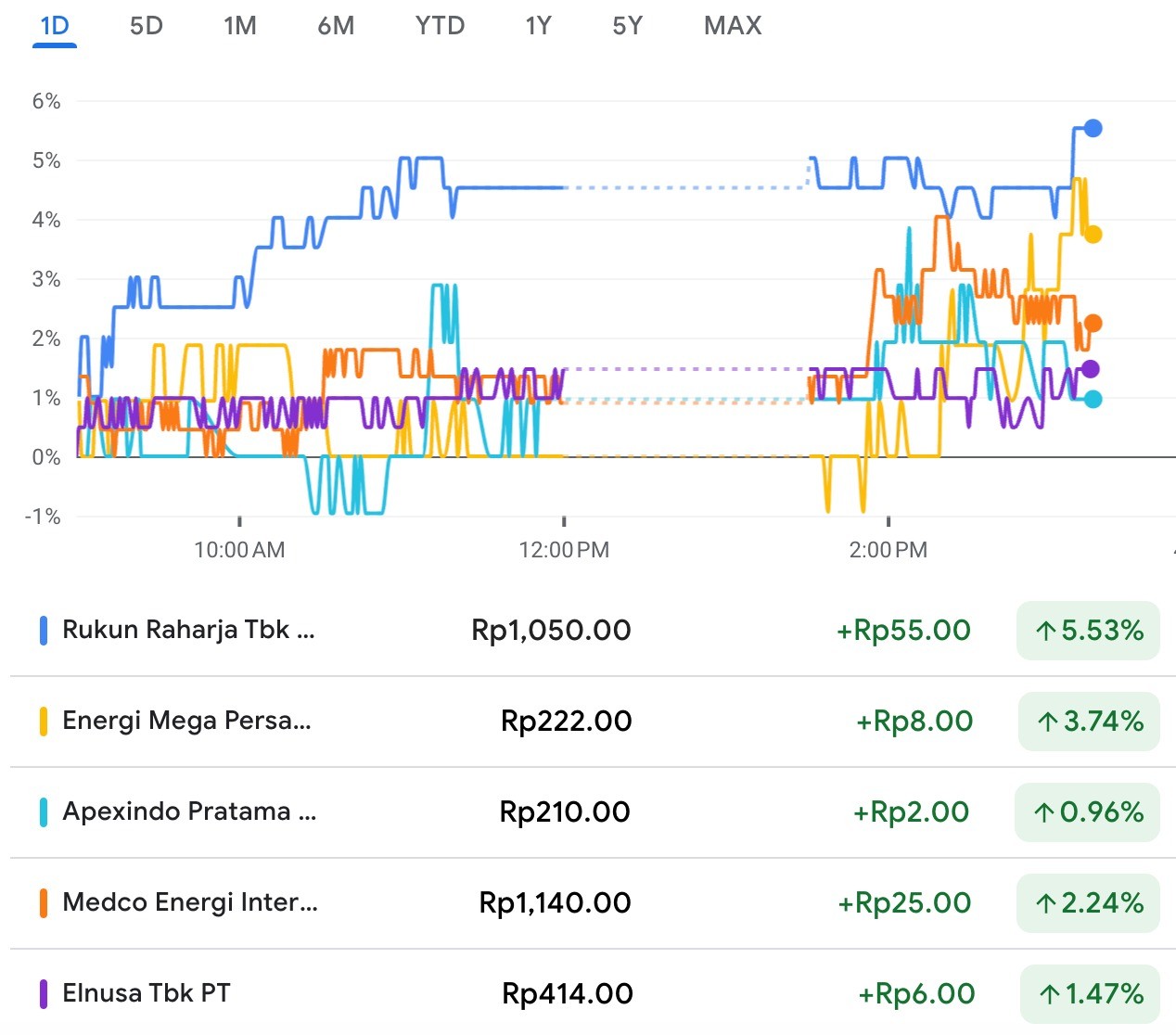Click the -1% y-axis label
Screen dimensions: 1176x1035
click(x=43, y=517)
